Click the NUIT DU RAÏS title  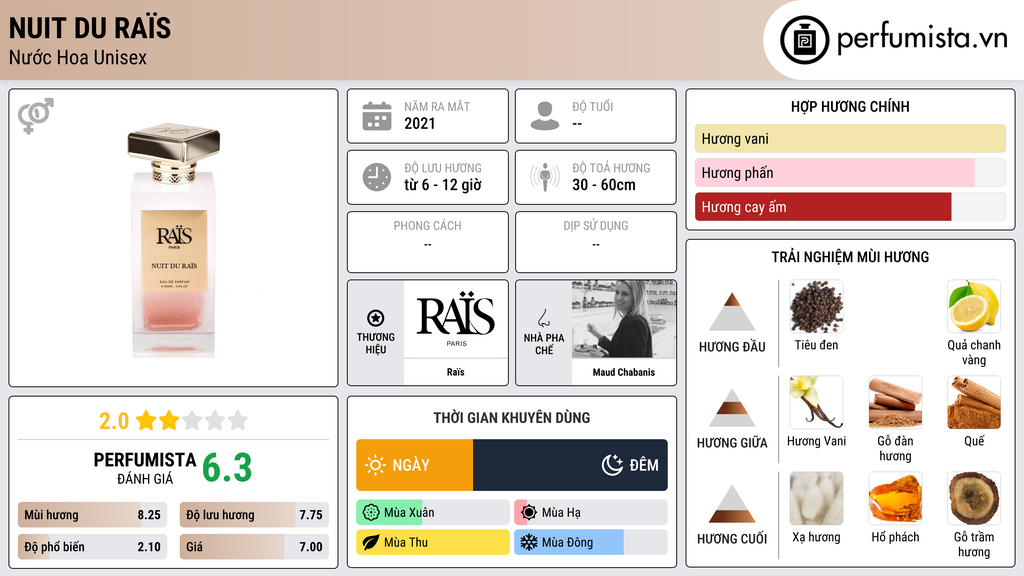click(x=90, y=28)
